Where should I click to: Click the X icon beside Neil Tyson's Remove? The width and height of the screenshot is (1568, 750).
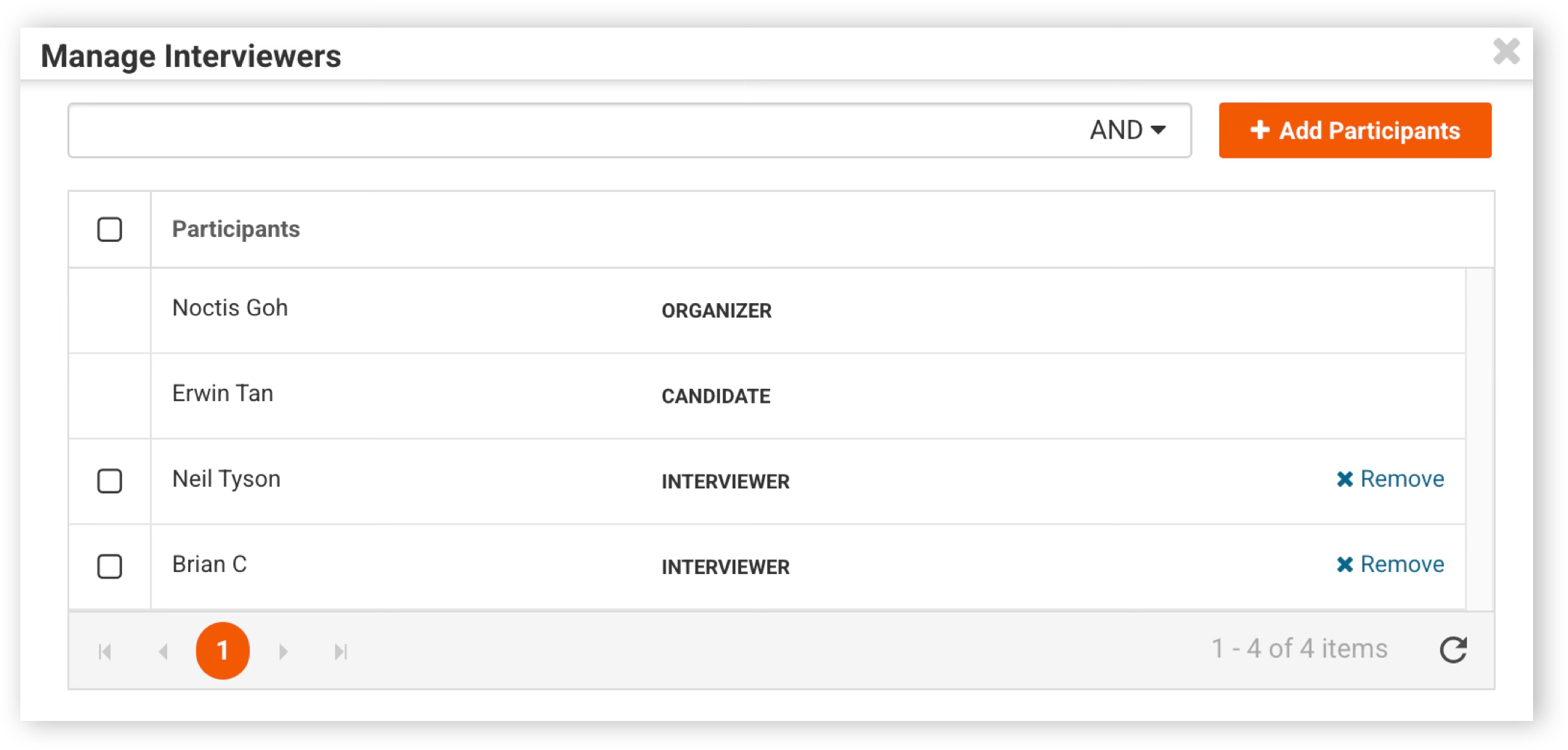pyautogui.click(x=1345, y=479)
